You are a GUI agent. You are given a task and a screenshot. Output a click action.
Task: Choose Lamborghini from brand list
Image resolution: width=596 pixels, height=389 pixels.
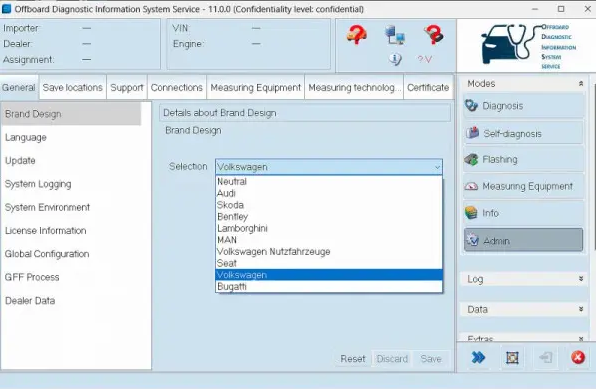point(329,228)
